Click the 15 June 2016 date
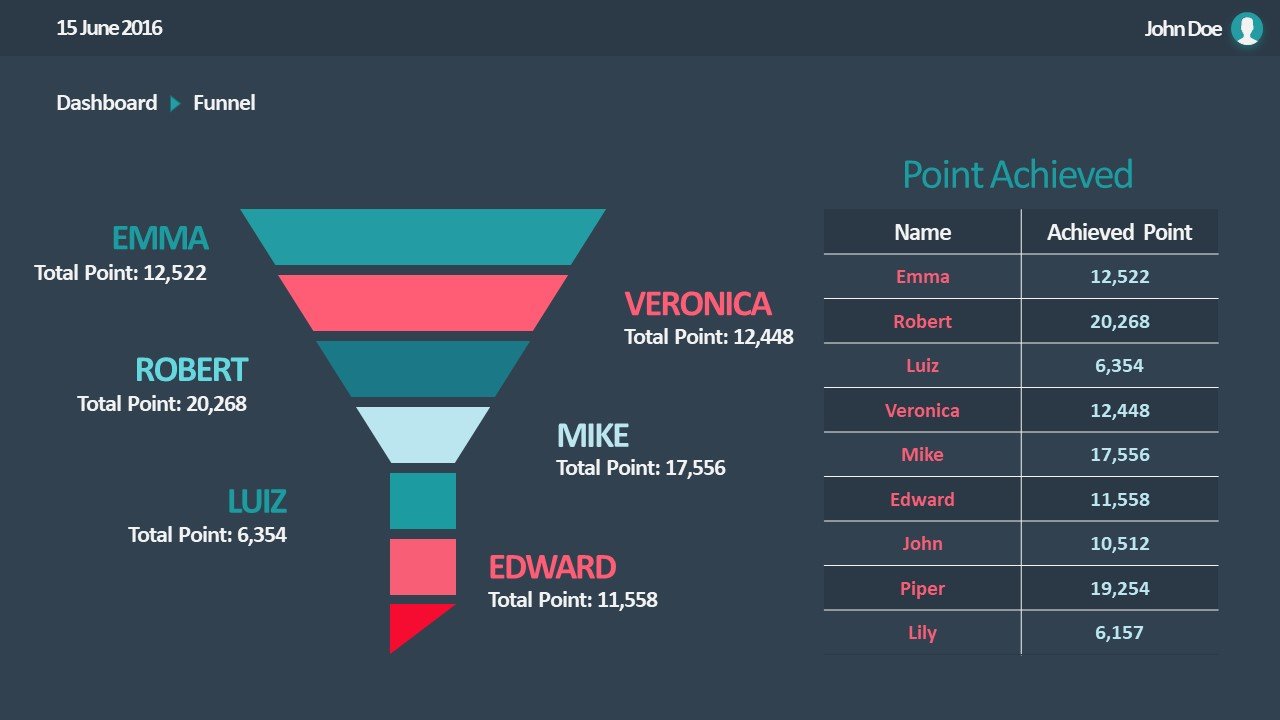 click(109, 28)
